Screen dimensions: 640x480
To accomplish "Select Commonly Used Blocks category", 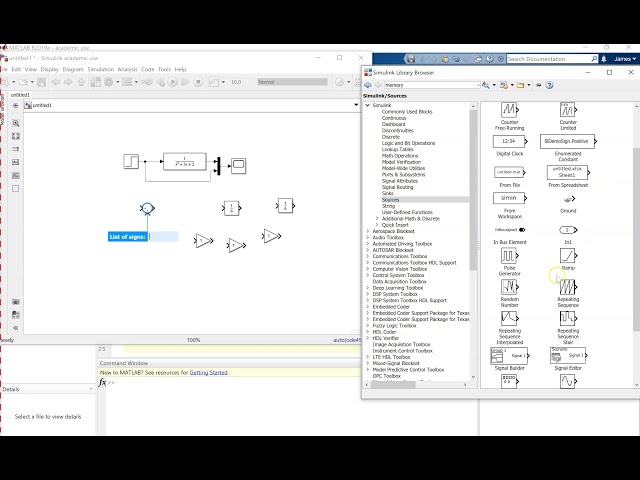I will point(407,112).
